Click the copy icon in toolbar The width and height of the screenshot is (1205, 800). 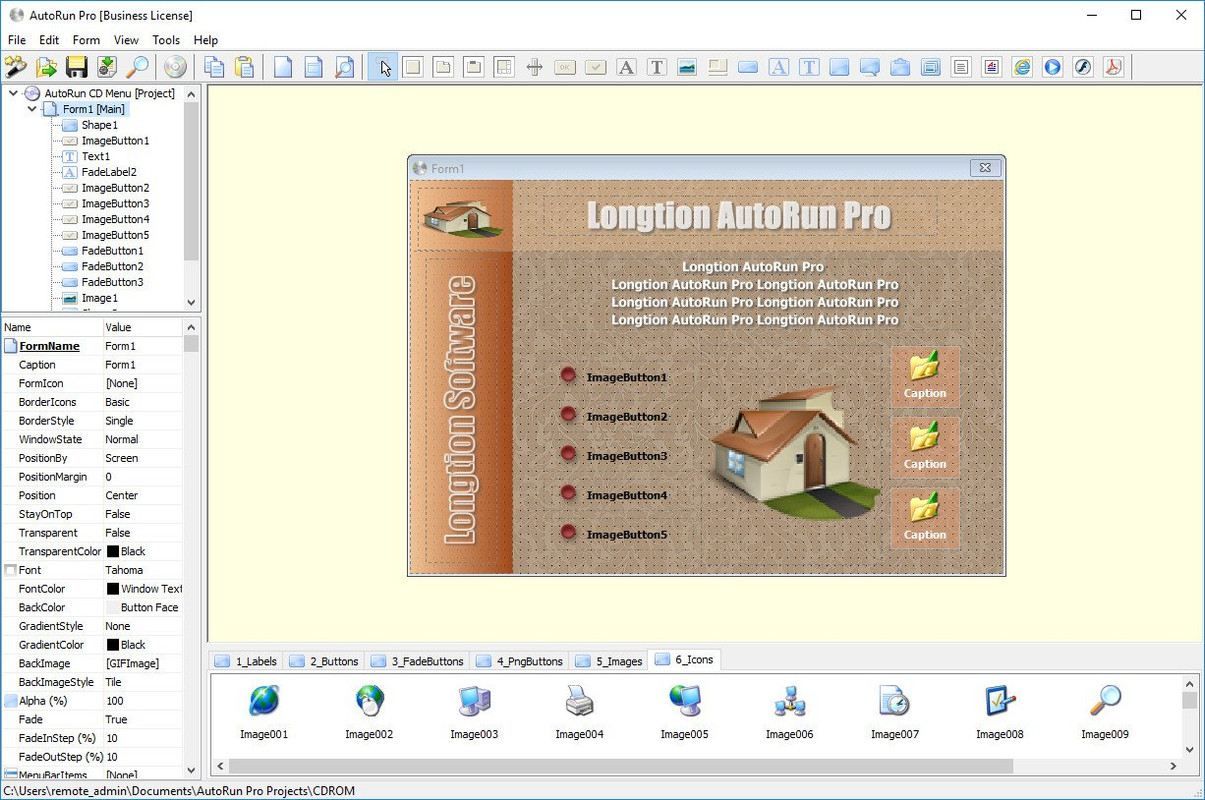214,67
